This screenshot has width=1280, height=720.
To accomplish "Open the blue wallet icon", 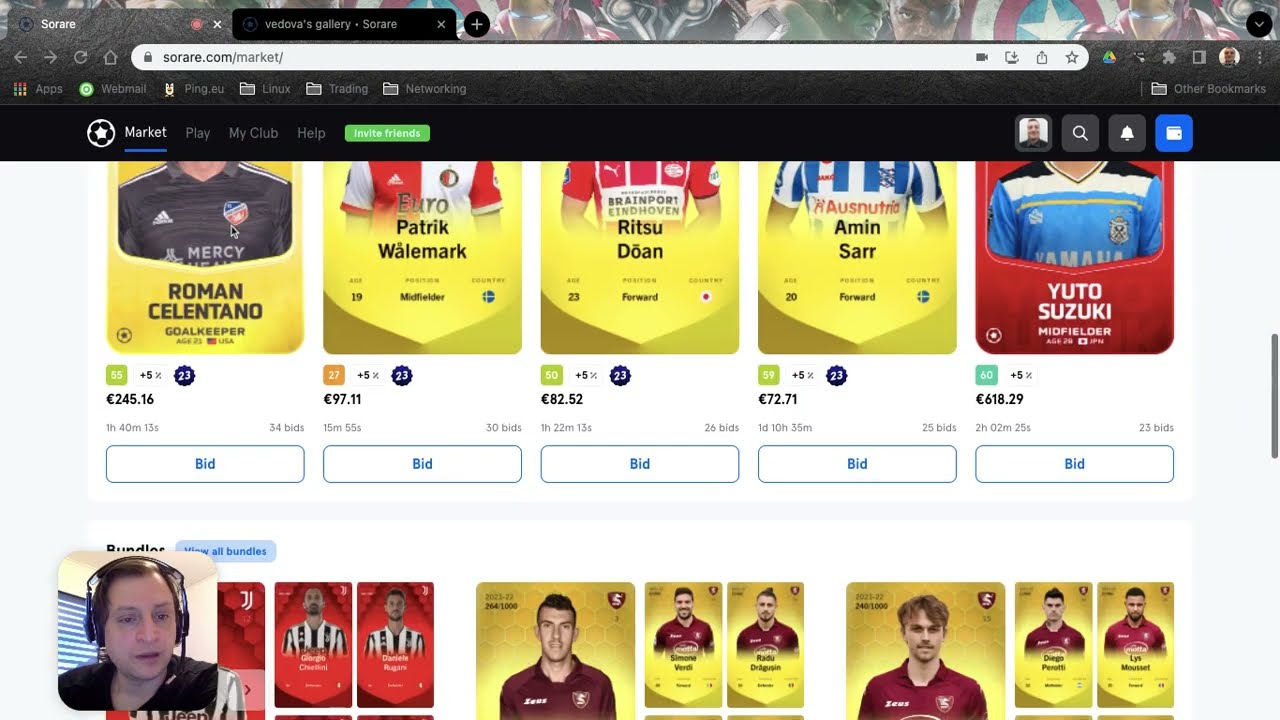I will click(1174, 133).
